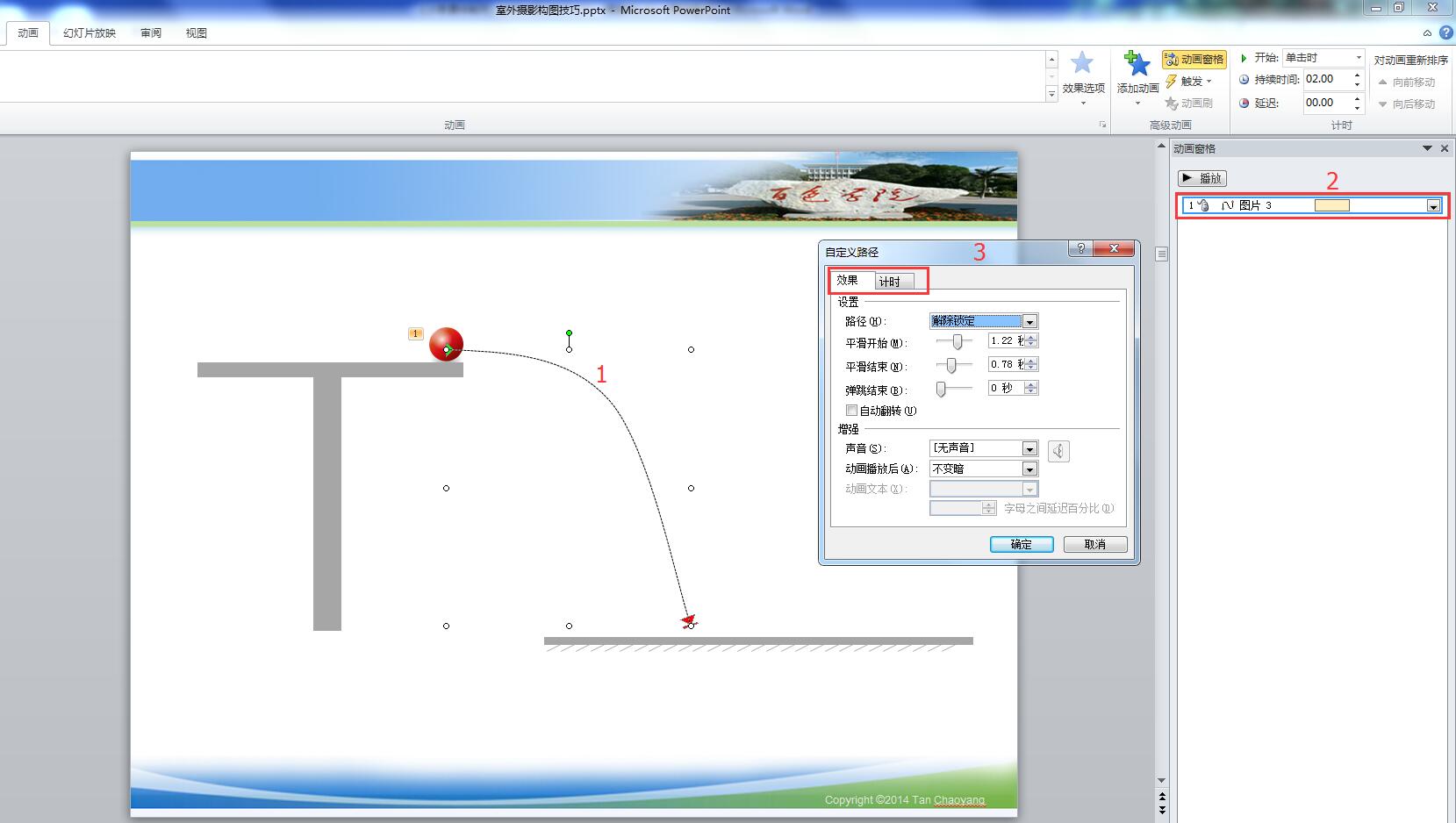Expand the animation gallery more arrow
This screenshot has height=823, width=1456.
pos(1051,95)
